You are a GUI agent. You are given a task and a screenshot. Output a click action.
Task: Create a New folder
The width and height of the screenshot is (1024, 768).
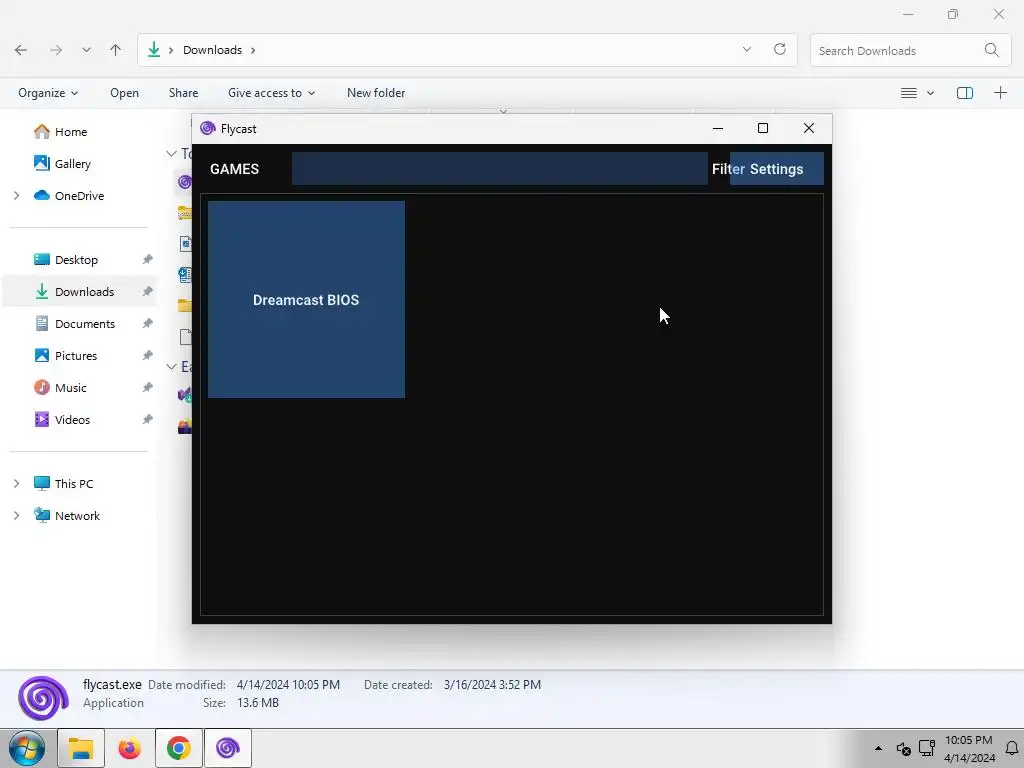point(376,93)
